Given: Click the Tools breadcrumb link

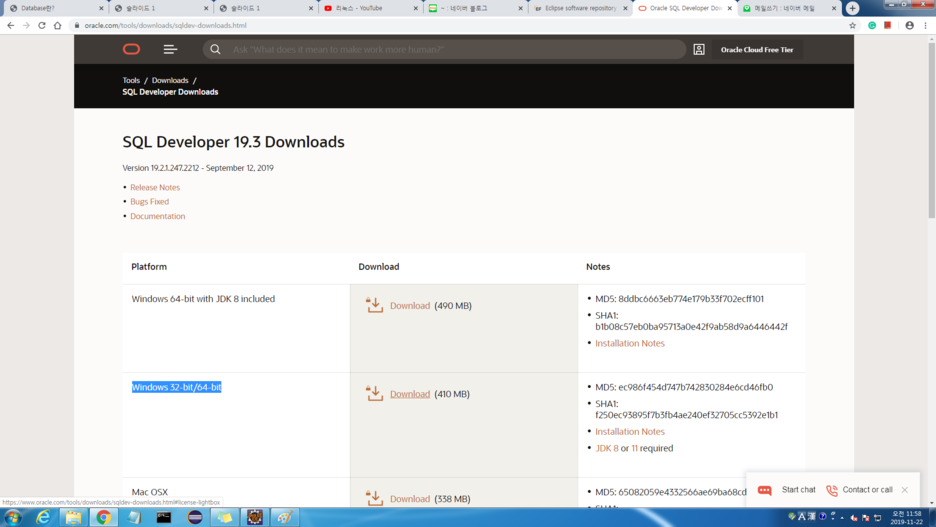Looking at the screenshot, I should pos(131,80).
